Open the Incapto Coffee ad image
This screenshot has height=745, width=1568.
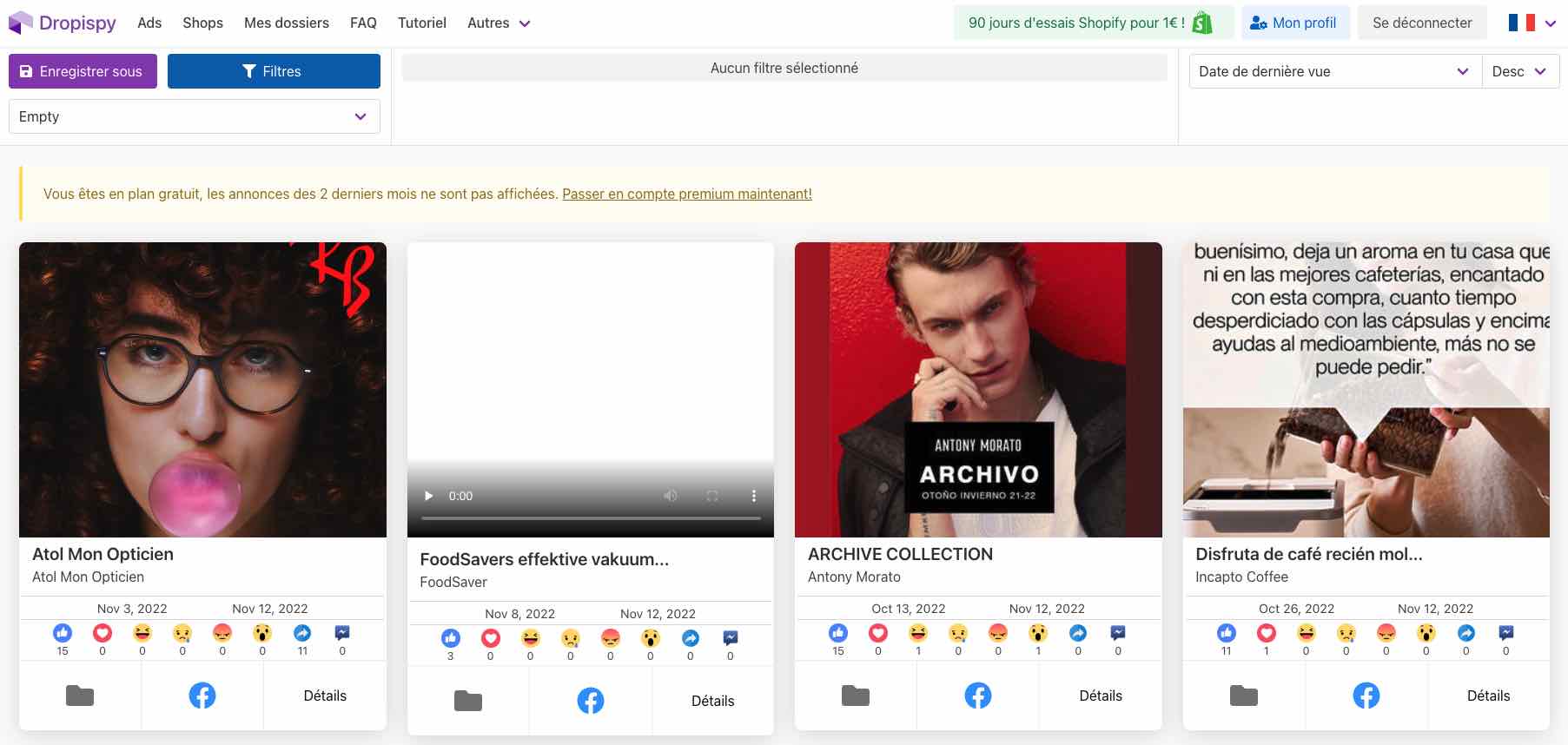1366,390
